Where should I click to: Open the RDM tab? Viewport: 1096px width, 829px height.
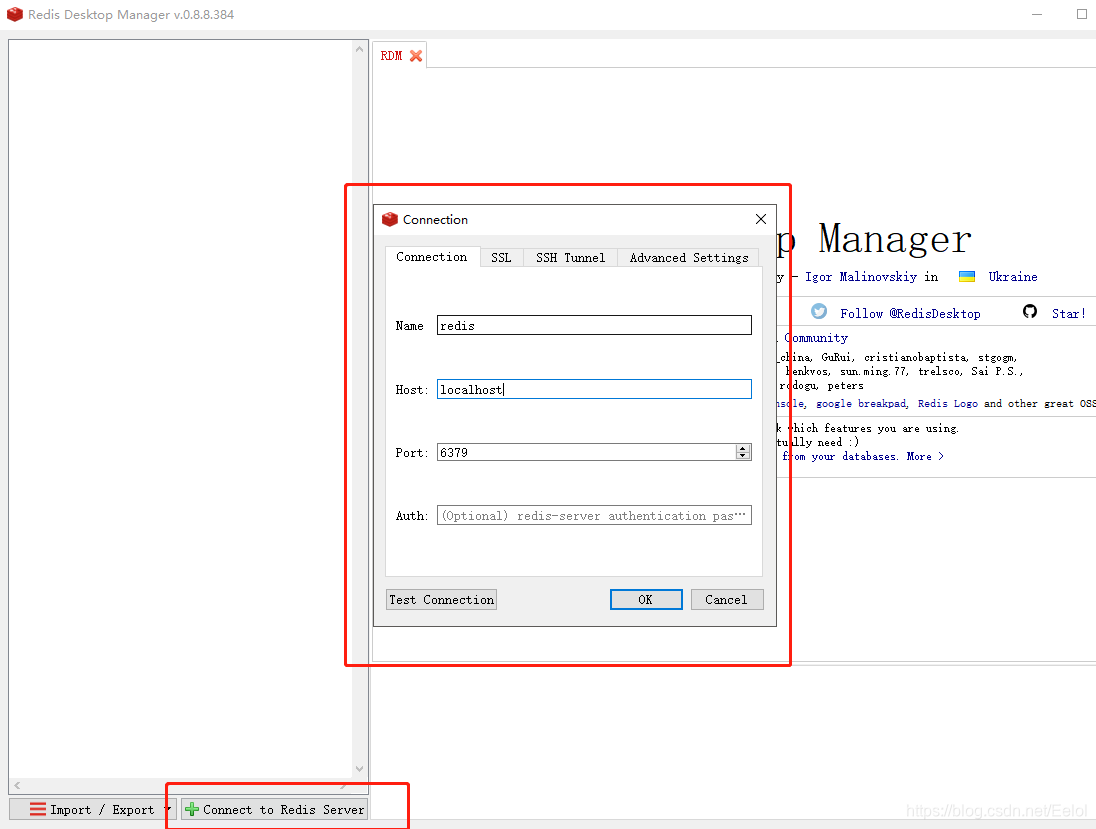(391, 56)
